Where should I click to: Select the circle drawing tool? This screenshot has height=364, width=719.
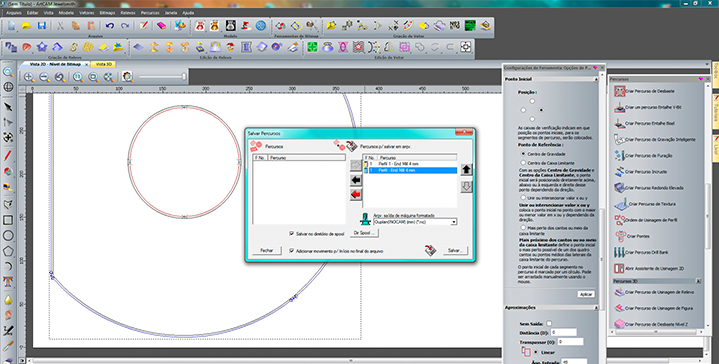click(x=8, y=236)
